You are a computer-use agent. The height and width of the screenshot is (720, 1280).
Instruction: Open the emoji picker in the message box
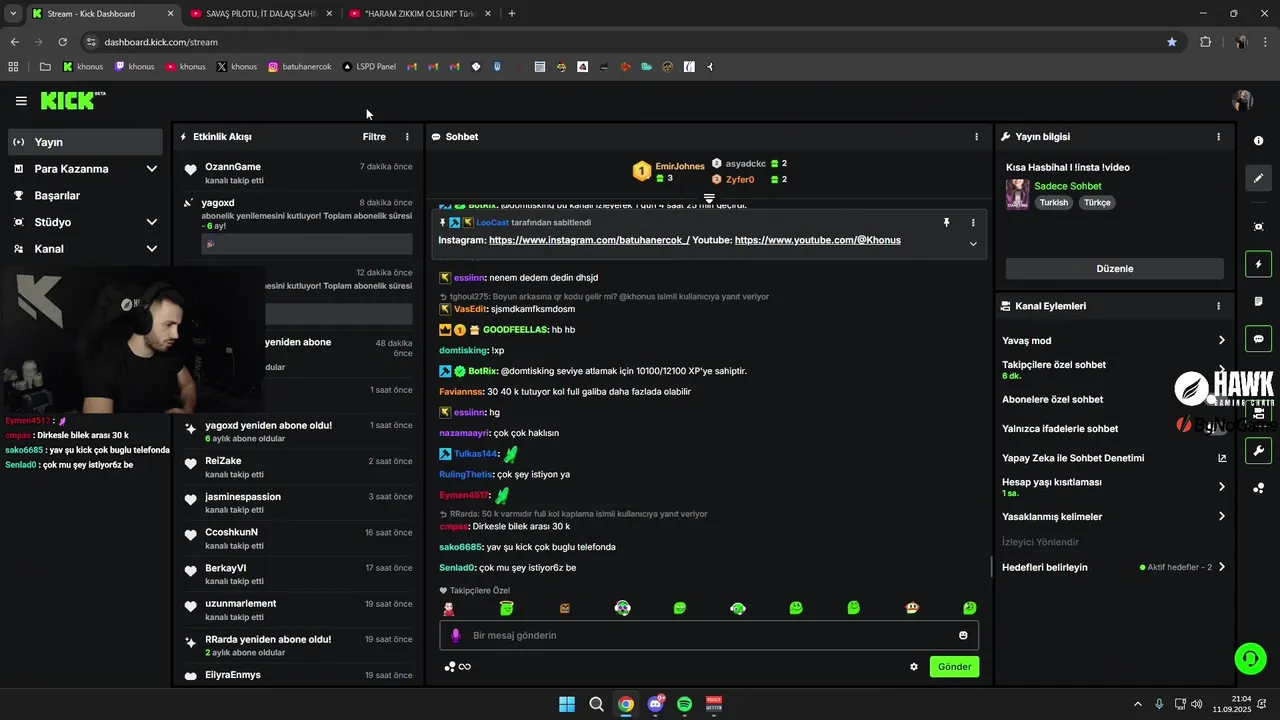pyautogui.click(x=963, y=635)
